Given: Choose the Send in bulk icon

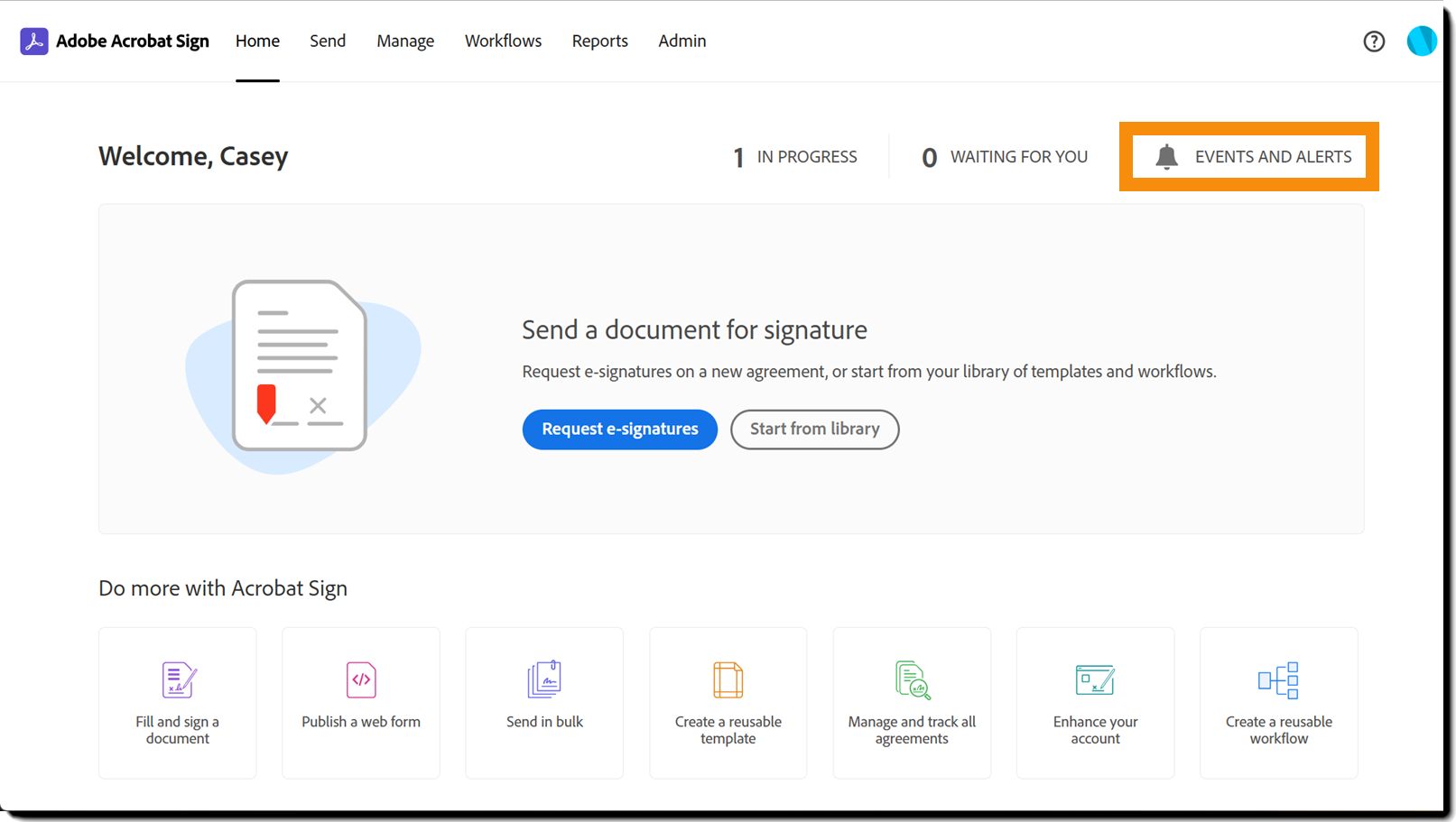Looking at the screenshot, I should tap(544, 679).
